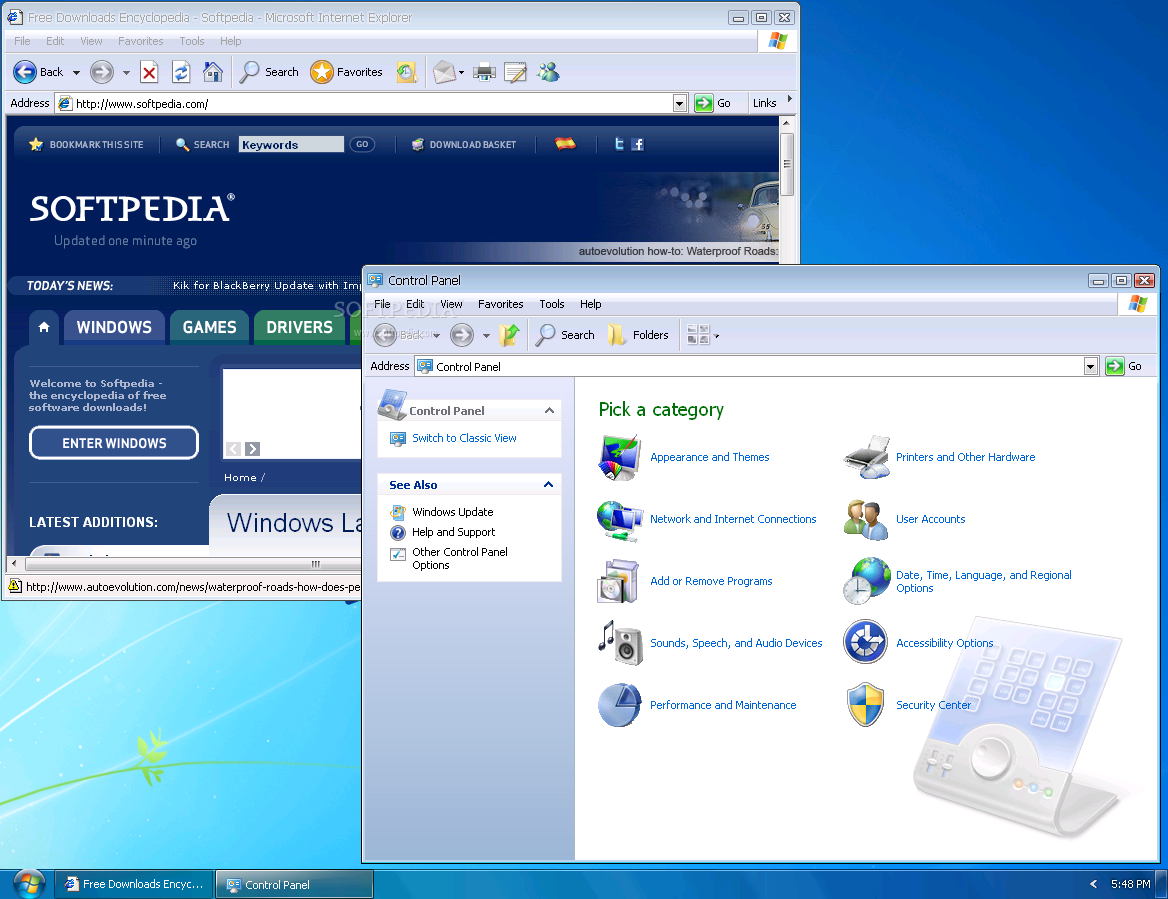
Task: Open the User Accounts people icon
Action: (x=866, y=520)
